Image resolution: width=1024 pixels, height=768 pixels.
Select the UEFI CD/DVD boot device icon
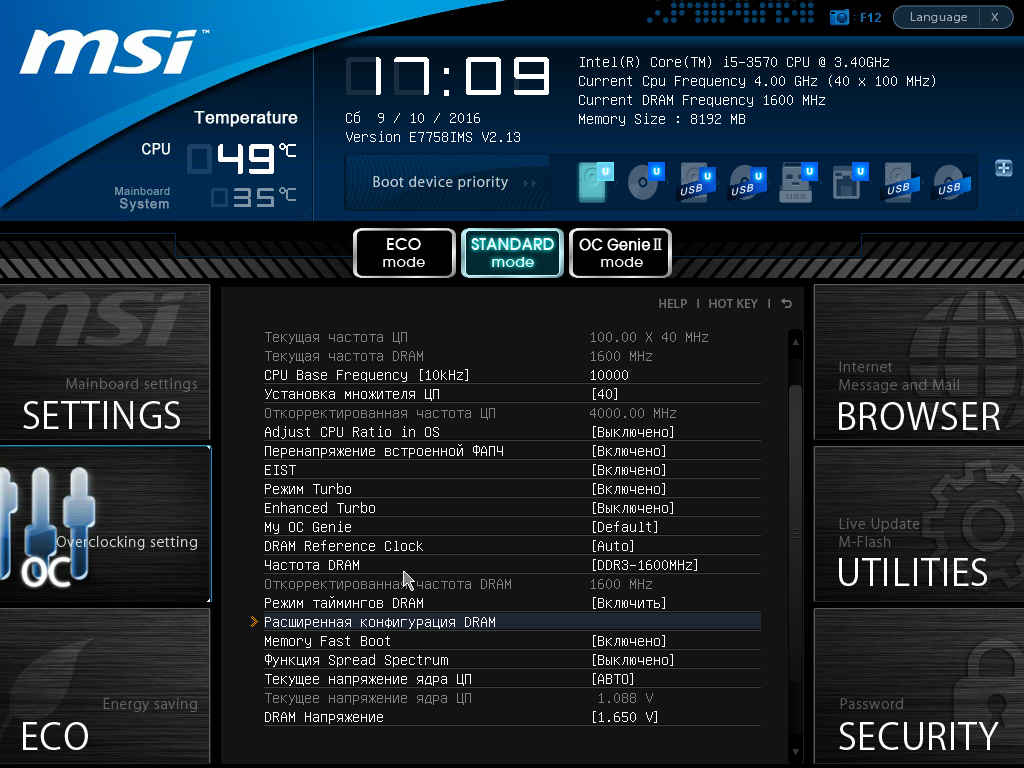pyautogui.click(x=646, y=182)
